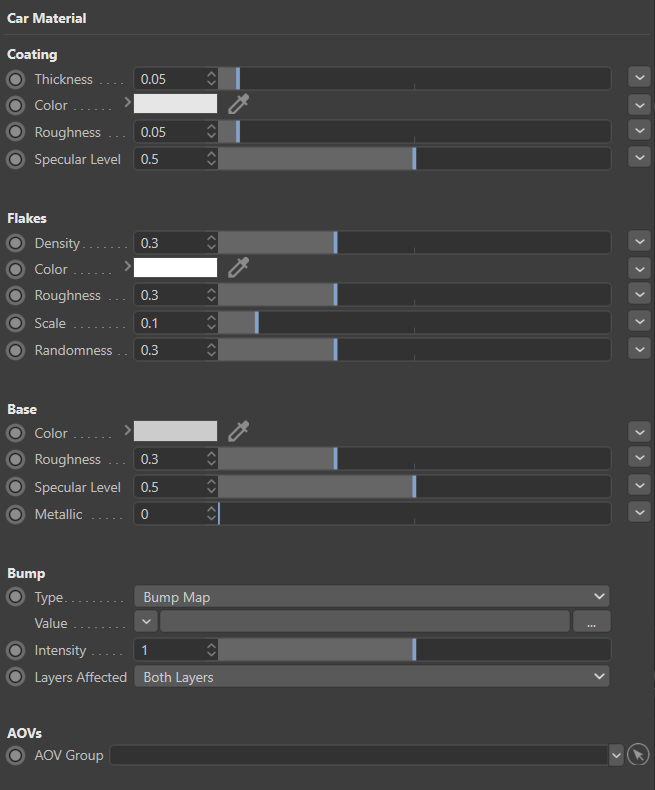655x790 pixels.
Task: Pick flake color with the eyedropper
Action: 238,267
